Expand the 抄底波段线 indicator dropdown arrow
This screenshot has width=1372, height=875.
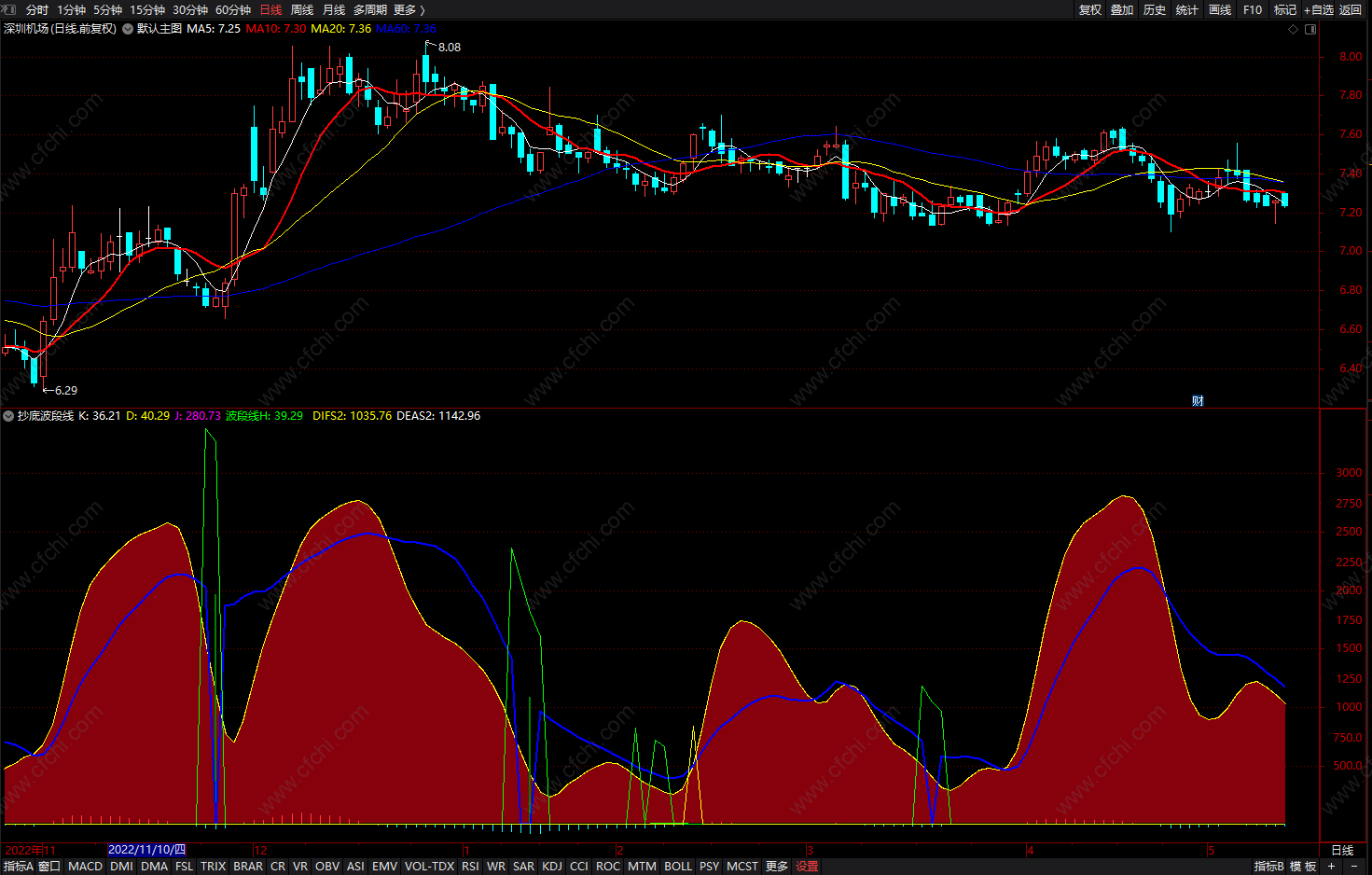point(8,416)
